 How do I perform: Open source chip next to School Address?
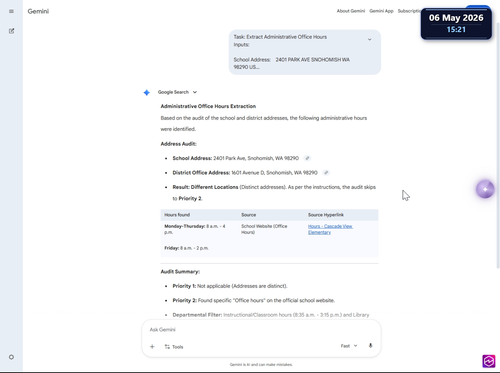pos(307,158)
